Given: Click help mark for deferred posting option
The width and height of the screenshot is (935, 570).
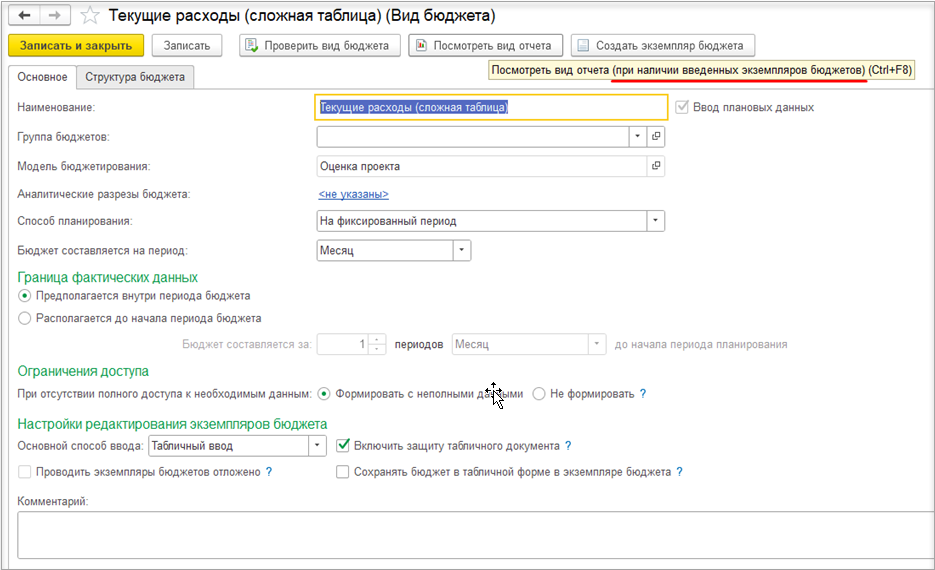Looking at the screenshot, I should (269, 472).
